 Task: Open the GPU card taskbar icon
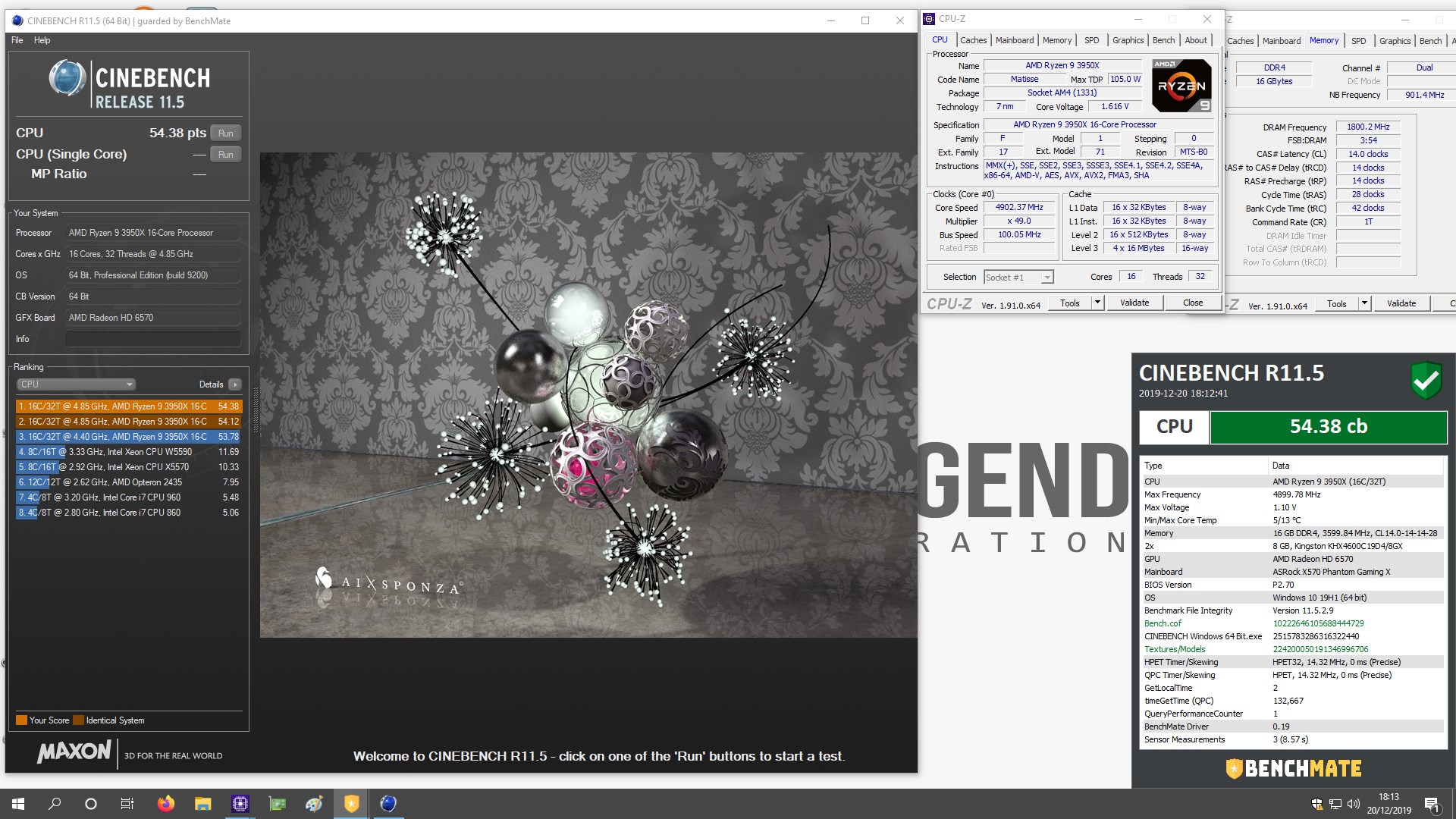click(278, 804)
